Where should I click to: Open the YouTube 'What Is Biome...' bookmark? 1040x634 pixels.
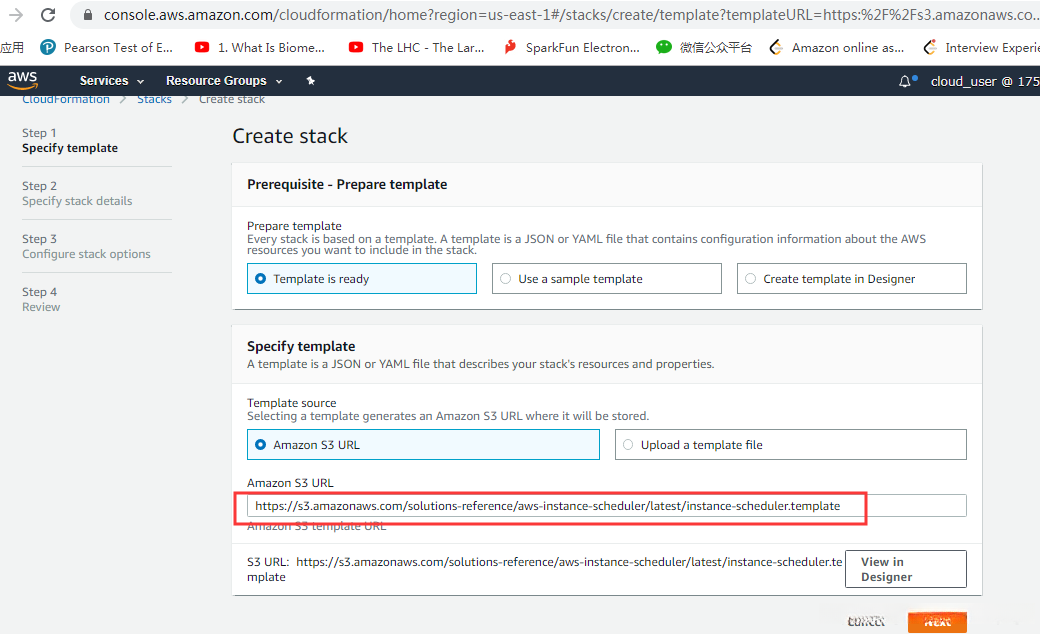260,47
